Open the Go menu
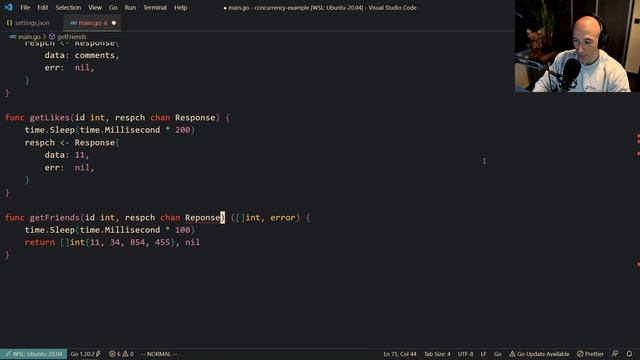The width and height of the screenshot is (640, 360). [x=113, y=7]
